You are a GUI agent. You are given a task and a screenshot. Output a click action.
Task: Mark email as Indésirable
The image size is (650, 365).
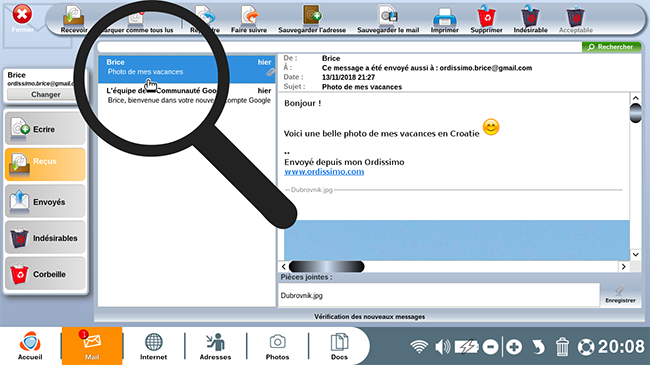(x=530, y=19)
